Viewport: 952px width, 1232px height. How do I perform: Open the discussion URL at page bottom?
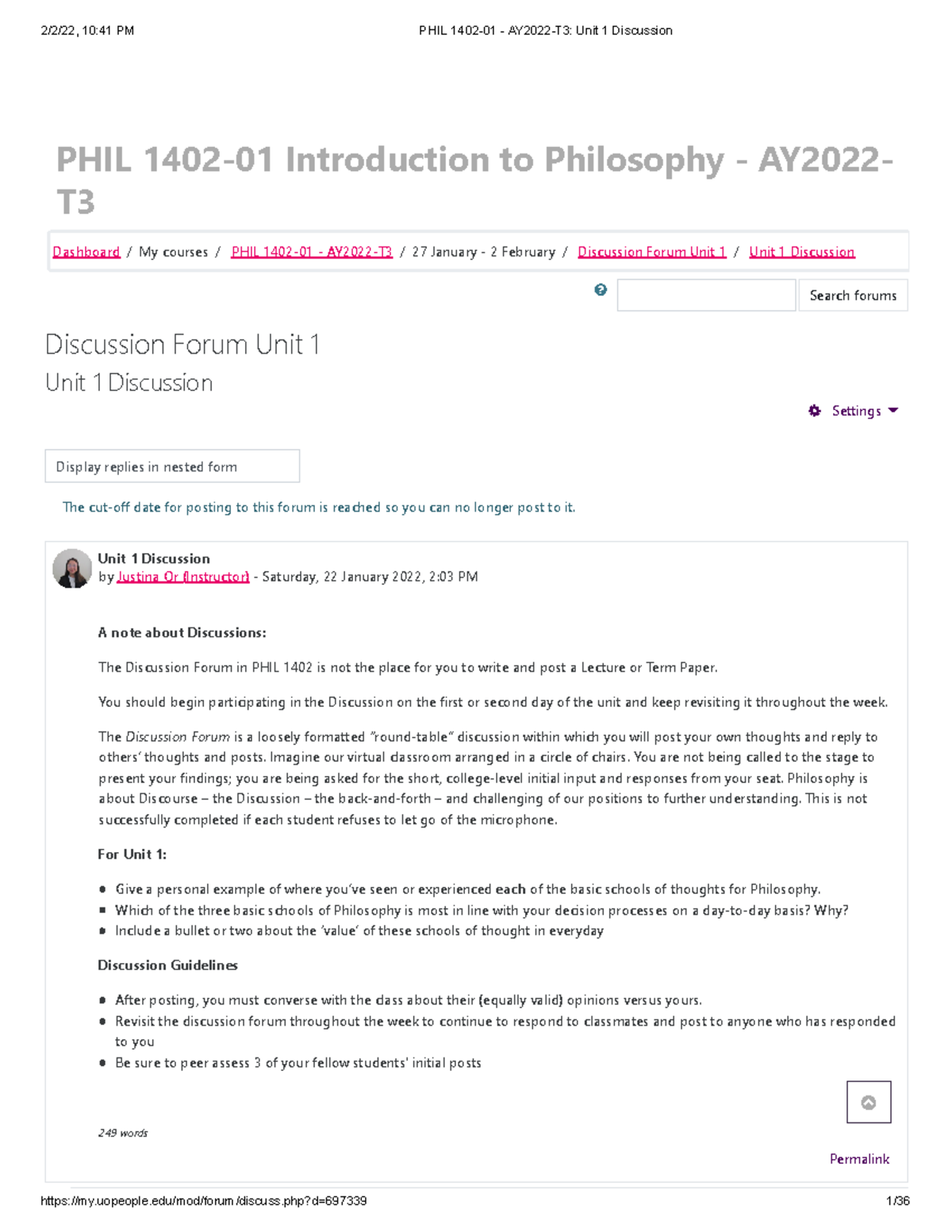pyautogui.click(x=205, y=1201)
